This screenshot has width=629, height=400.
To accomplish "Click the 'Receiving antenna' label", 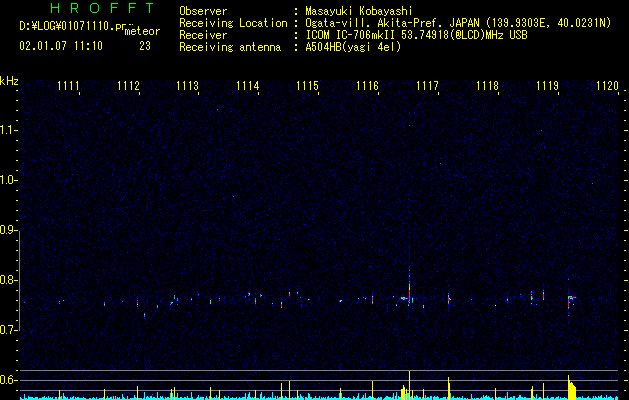I will (x=230, y=47).
